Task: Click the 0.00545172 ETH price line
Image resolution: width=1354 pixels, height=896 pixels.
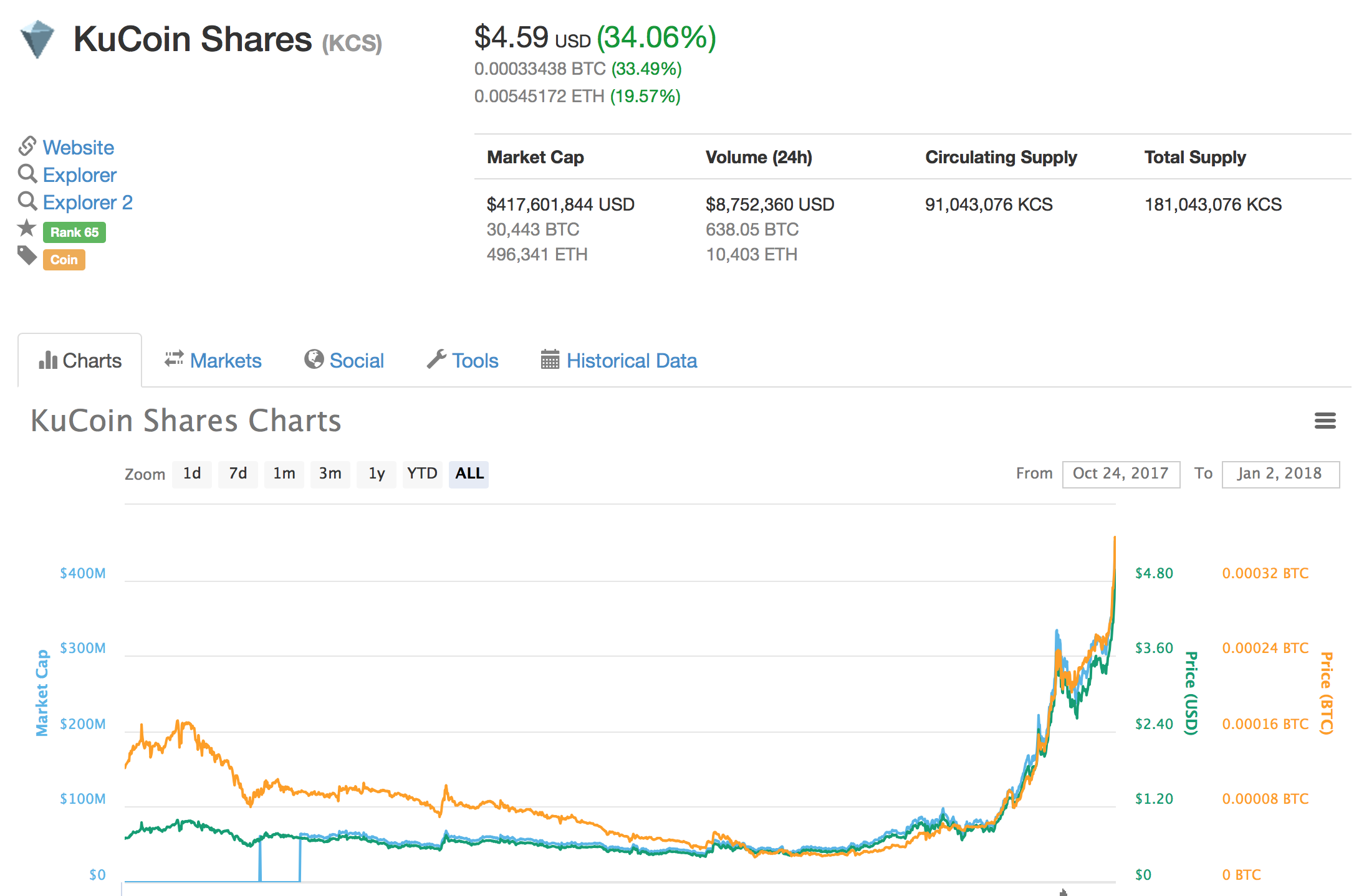Action: 577,96
